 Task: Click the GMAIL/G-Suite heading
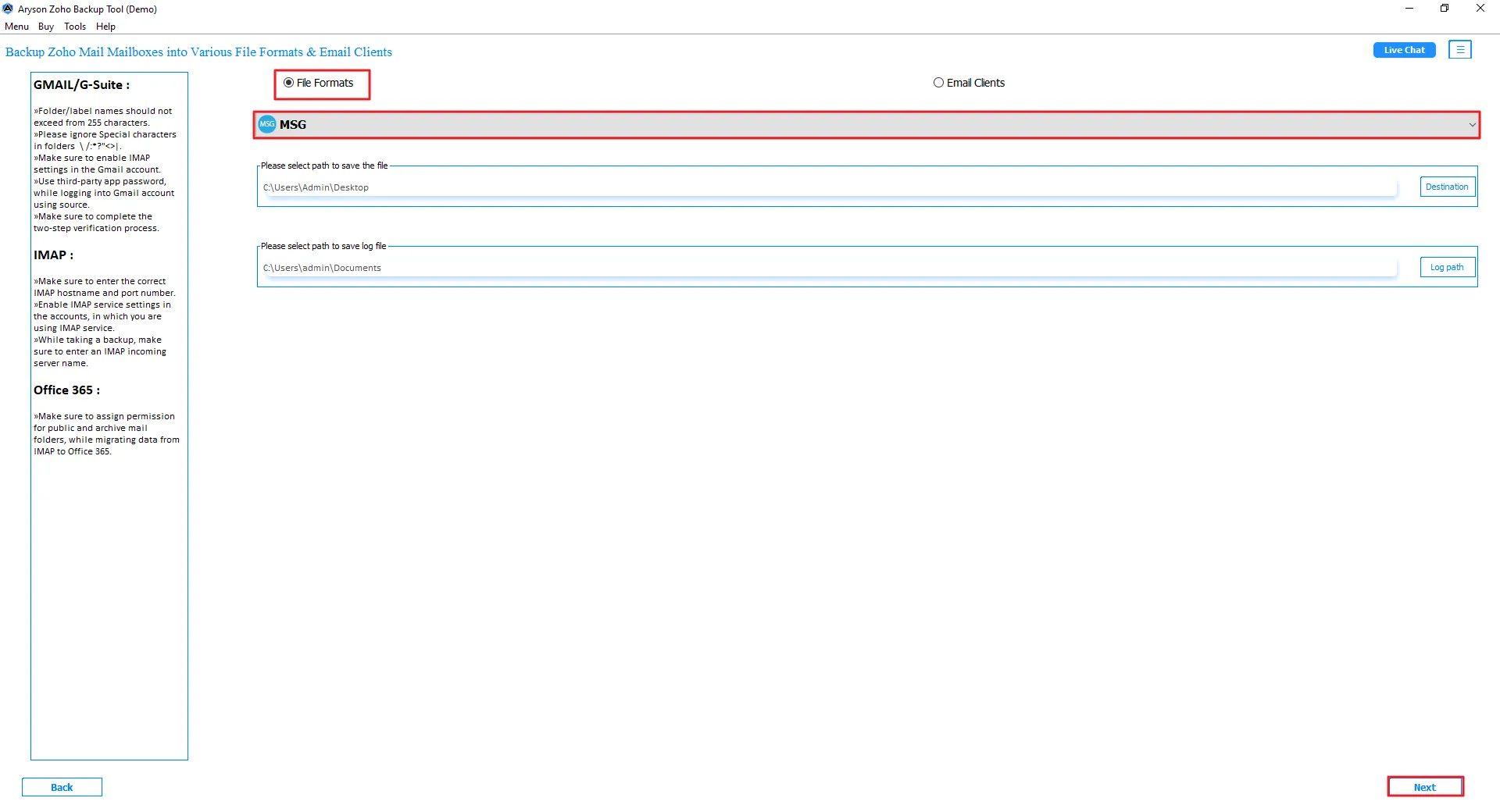point(81,85)
